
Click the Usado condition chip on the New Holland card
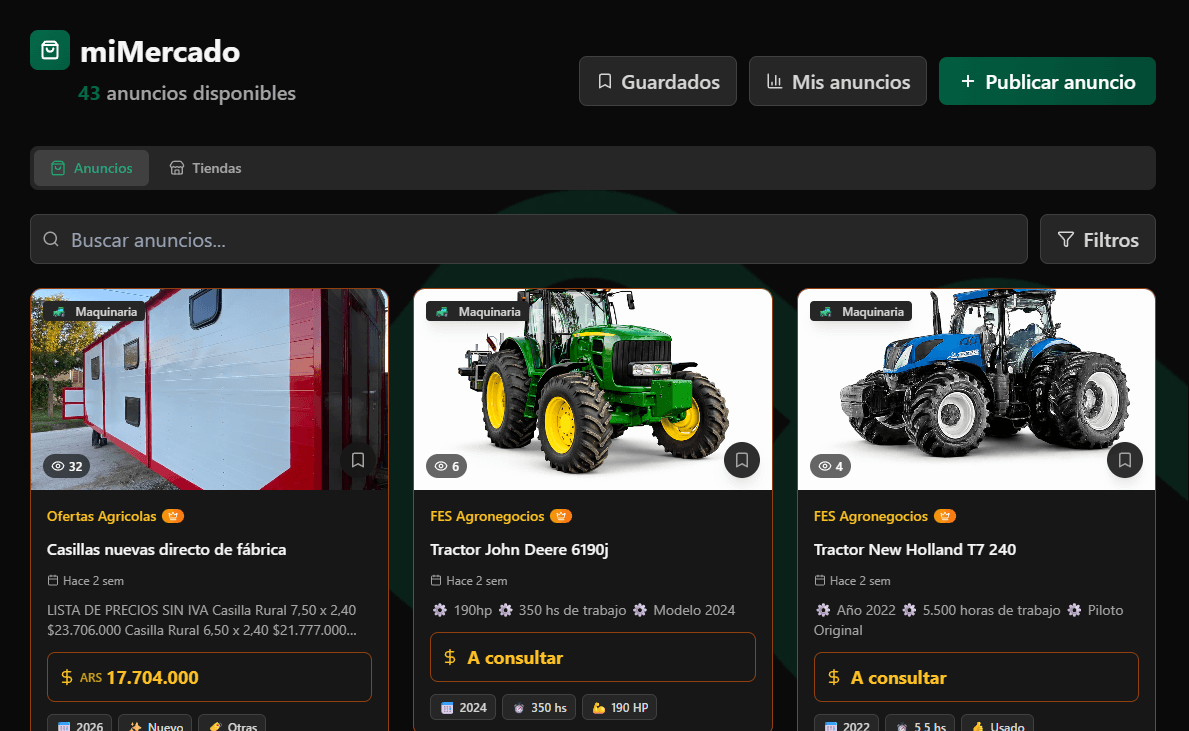point(997,726)
